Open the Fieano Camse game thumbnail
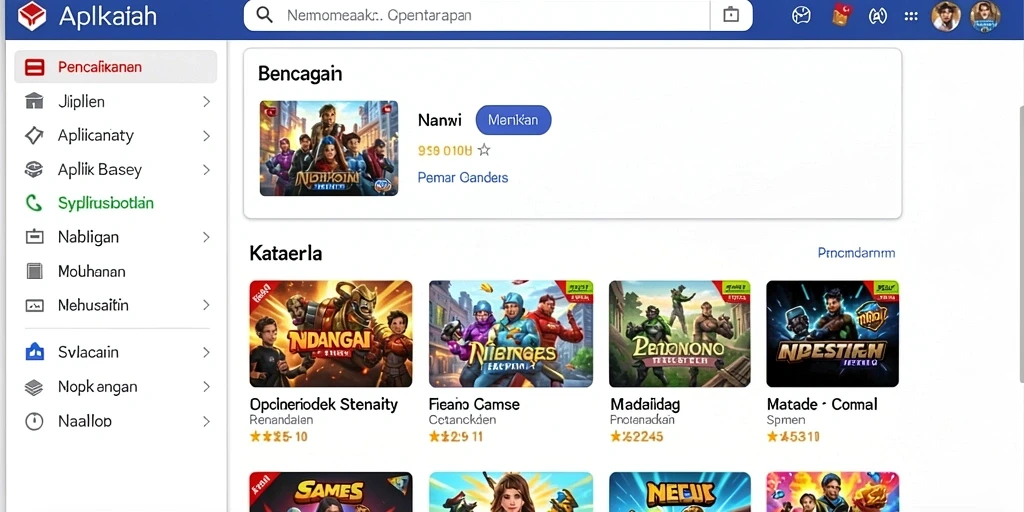Image resolution: width=1024 pixels, height=512 pixels. (x=511, y=334)
